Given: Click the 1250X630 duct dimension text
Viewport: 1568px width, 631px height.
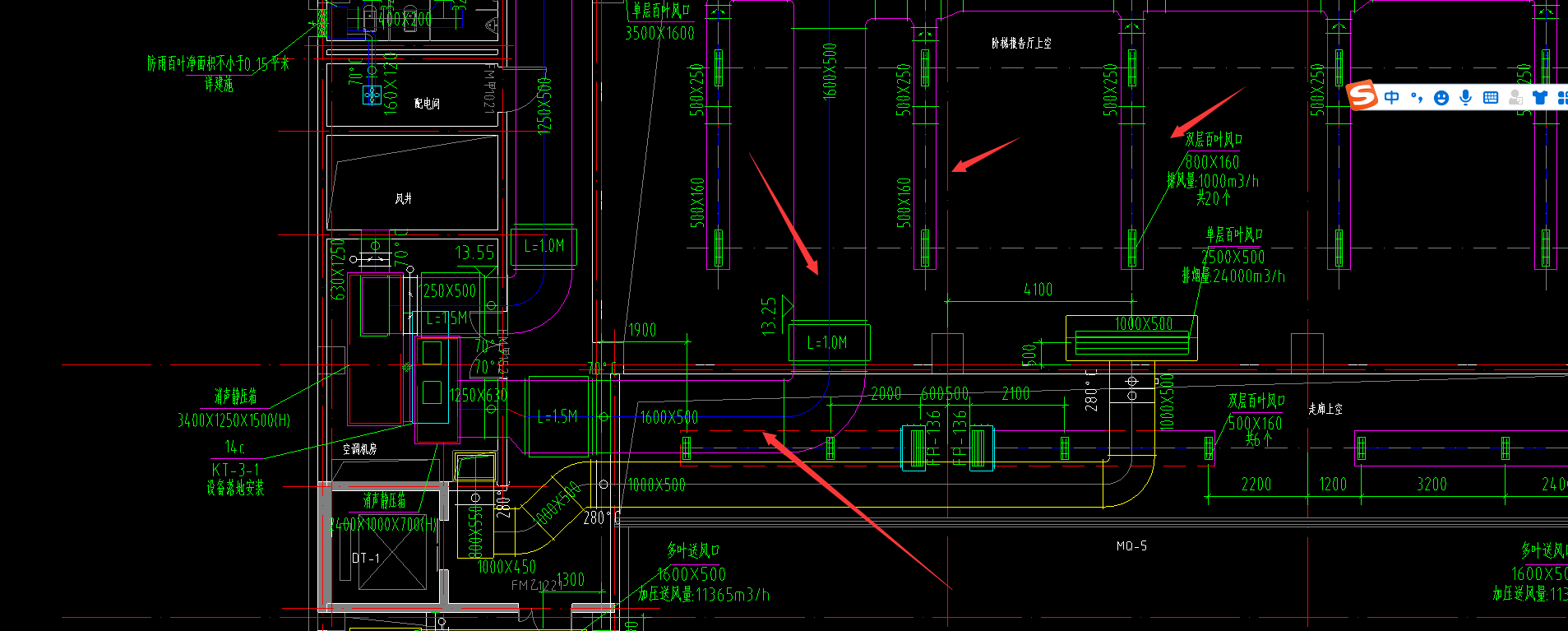Looking at the screenshot, I should pyautogui.click(x=479, y=395).
